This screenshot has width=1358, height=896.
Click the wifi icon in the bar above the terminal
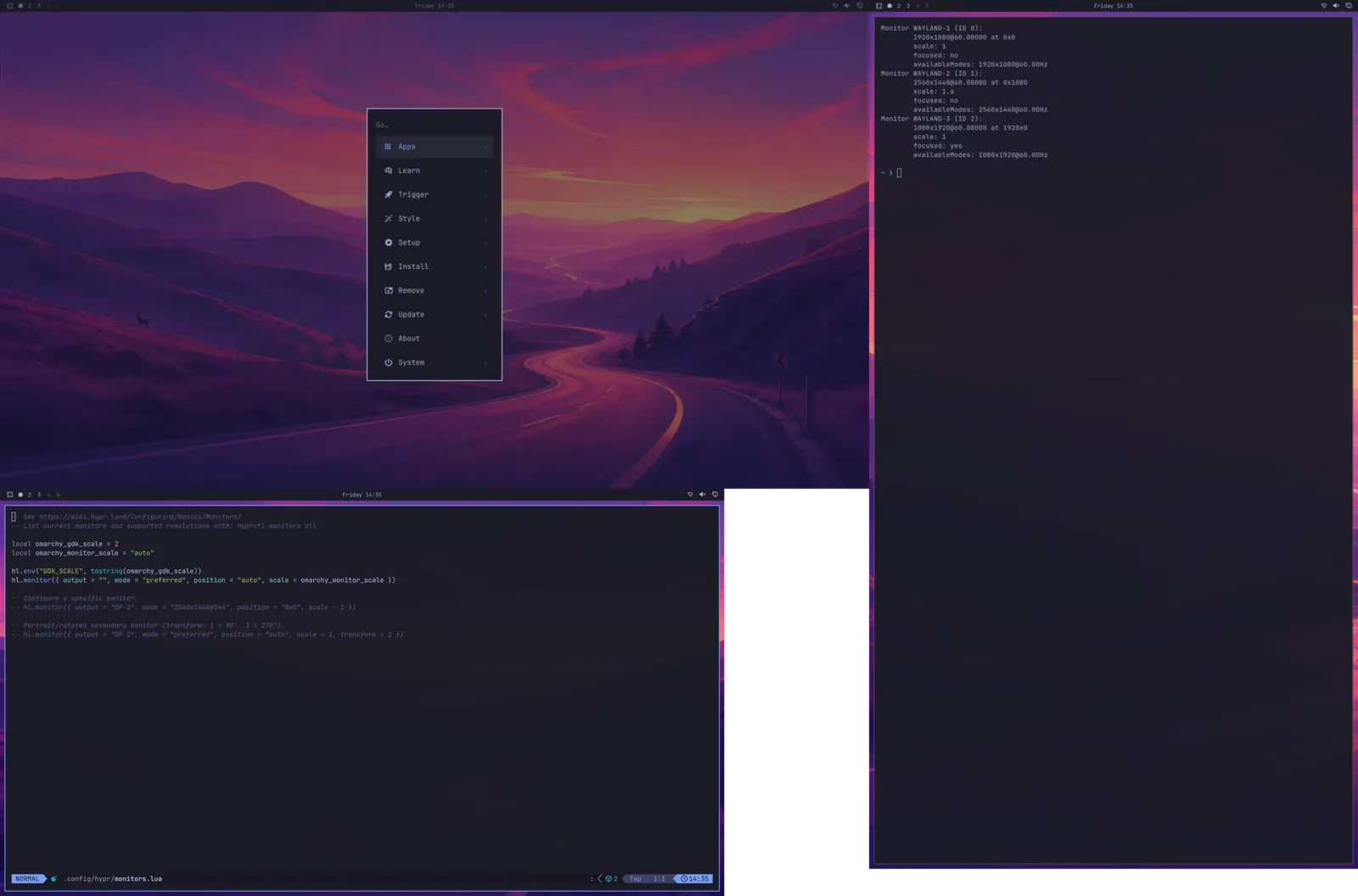tap(1324, 5)
